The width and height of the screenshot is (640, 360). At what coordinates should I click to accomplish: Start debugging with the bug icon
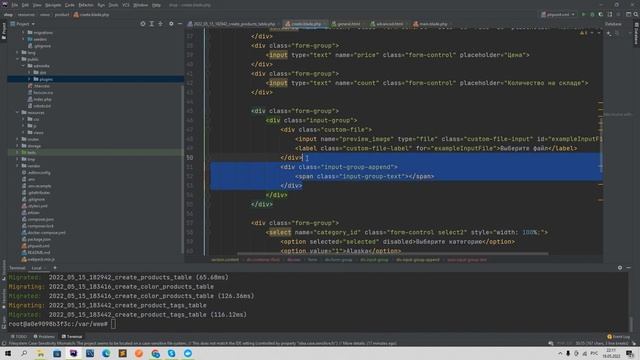(x=592, y=14)
